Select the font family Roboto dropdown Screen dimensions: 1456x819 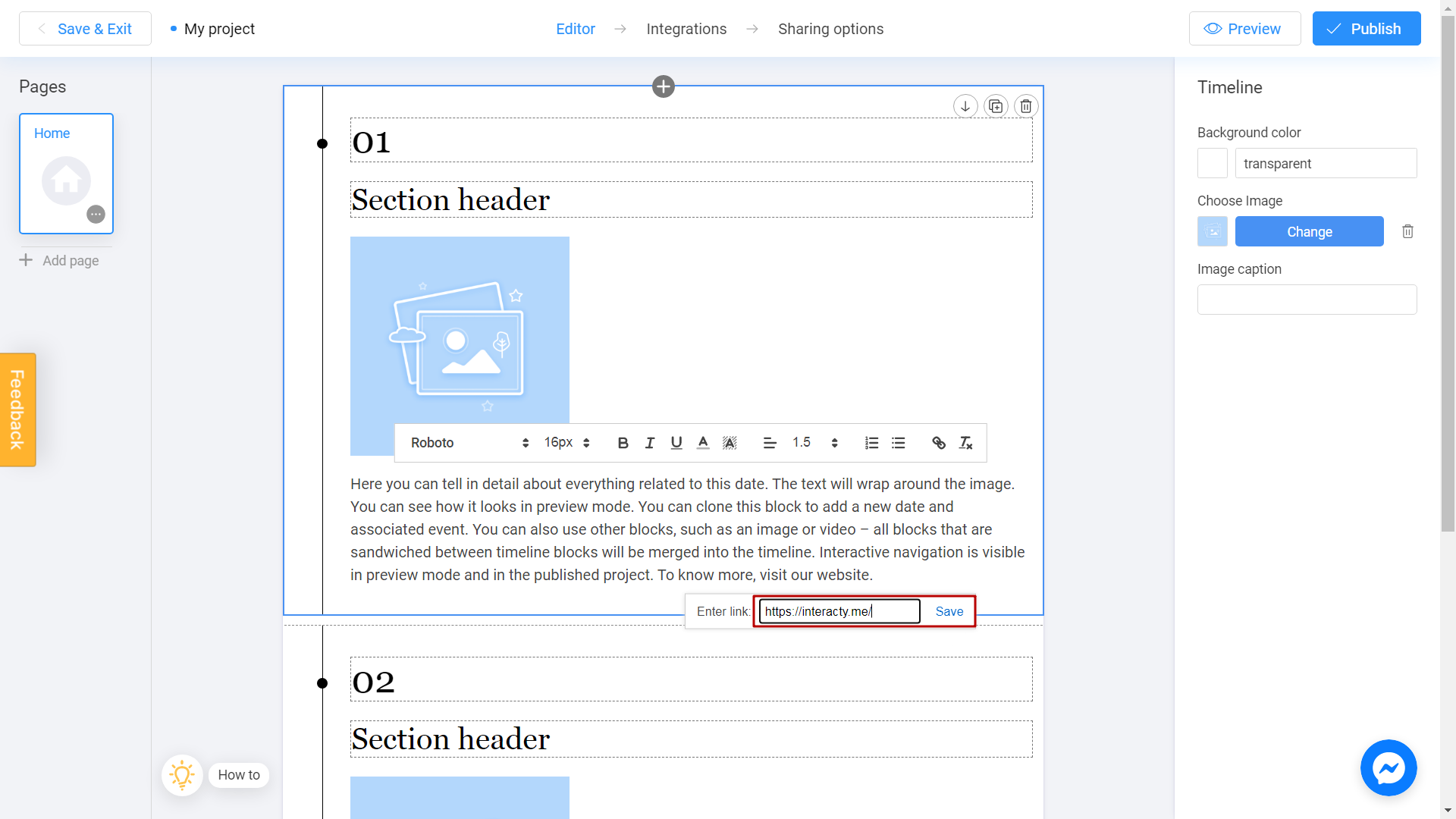(x=468, y=442)
